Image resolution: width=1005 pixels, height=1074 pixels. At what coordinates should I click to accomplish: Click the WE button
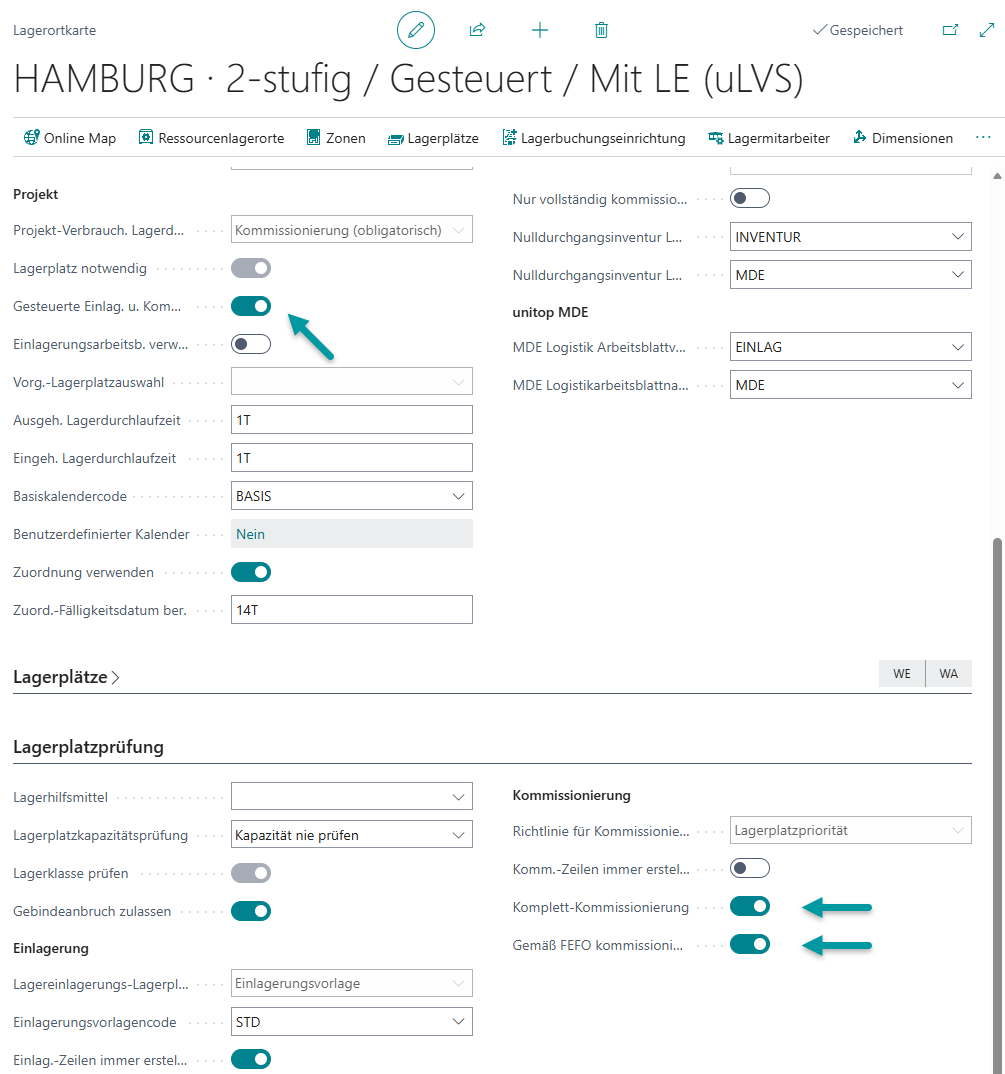[x=901, y=673]
